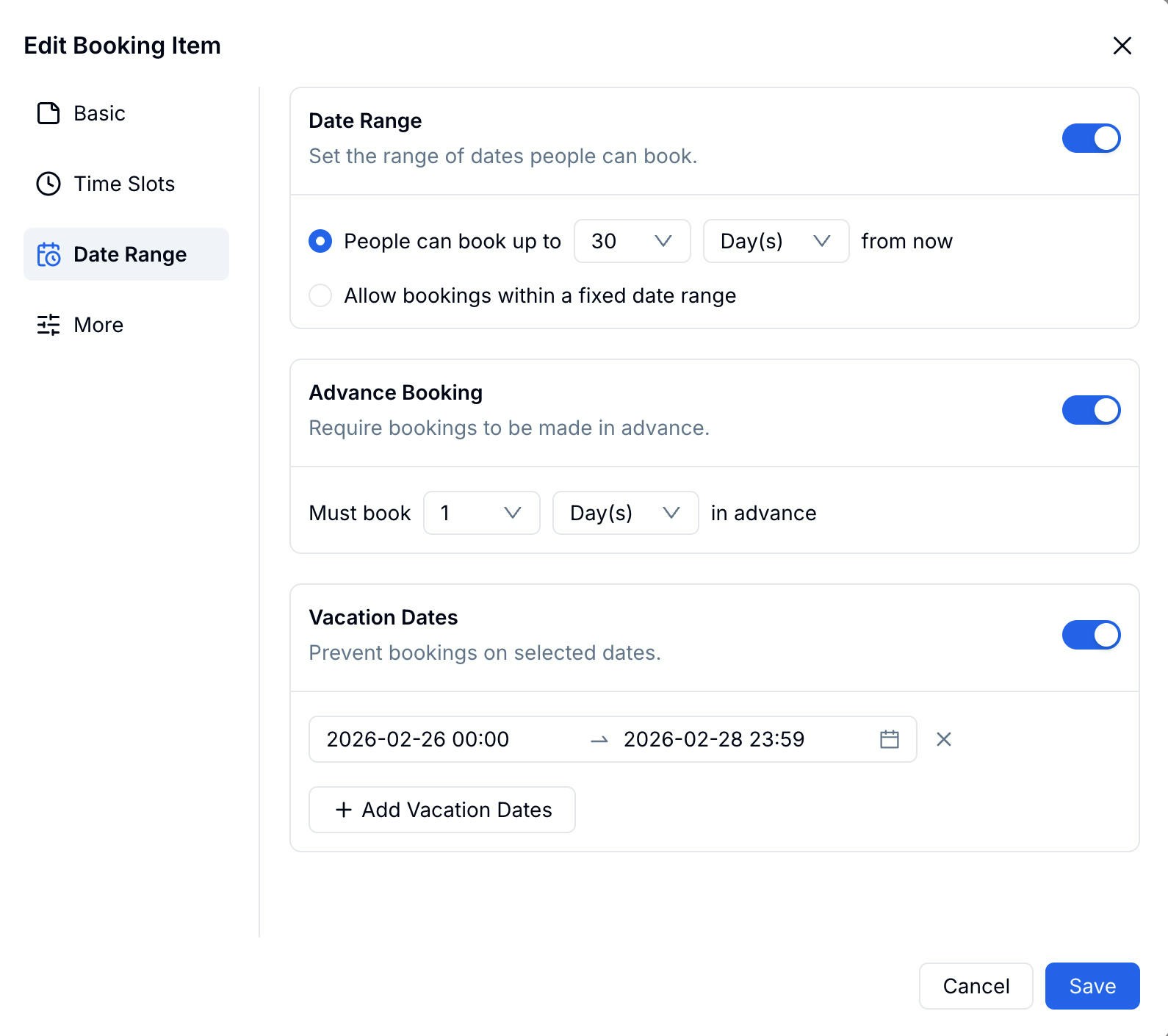Click 'Require bookings to be made in advance.' text
Screen dimensions: 1168x1036
tap(509, 428)
